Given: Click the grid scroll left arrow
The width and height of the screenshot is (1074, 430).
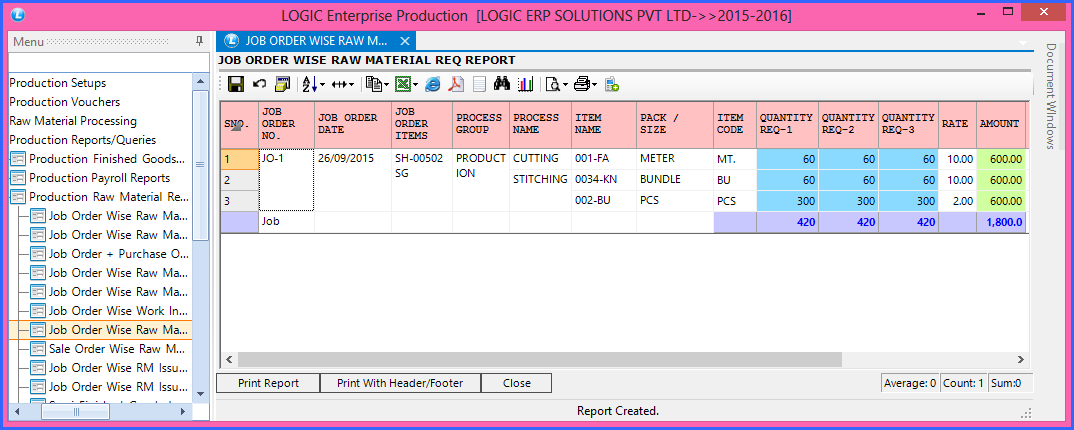Looking at the screenshot, I should pos(229,359).
